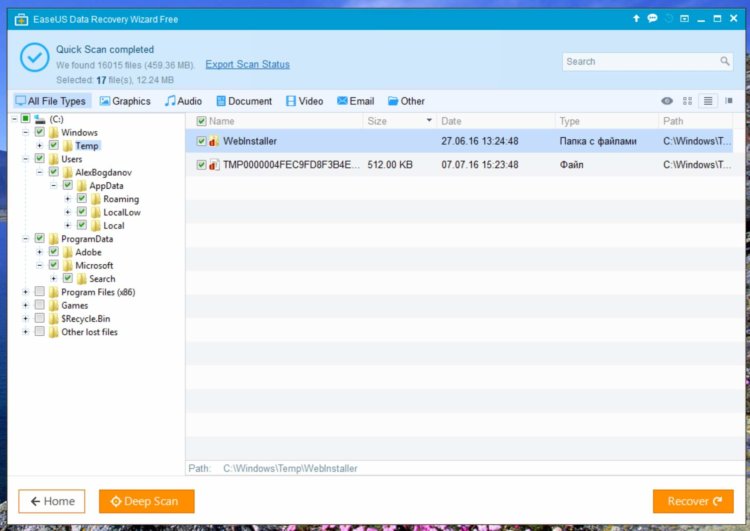
Task: Select the Local folder in tree
Action: click(x=114, y=225)
